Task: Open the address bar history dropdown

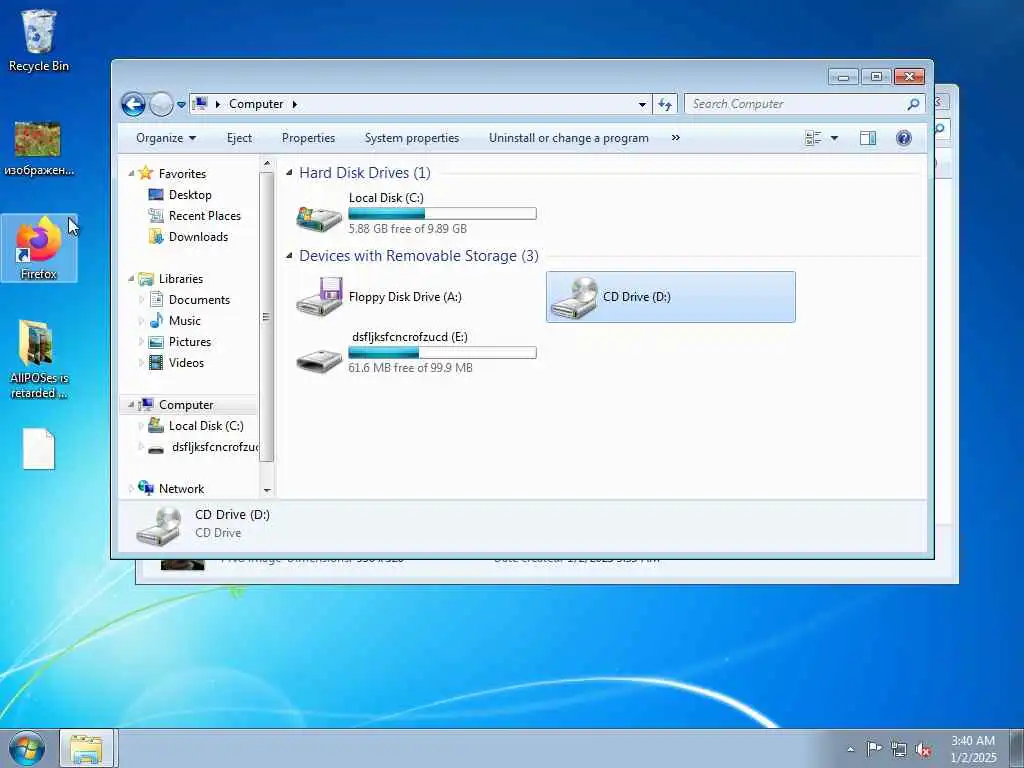Action: 642,104
